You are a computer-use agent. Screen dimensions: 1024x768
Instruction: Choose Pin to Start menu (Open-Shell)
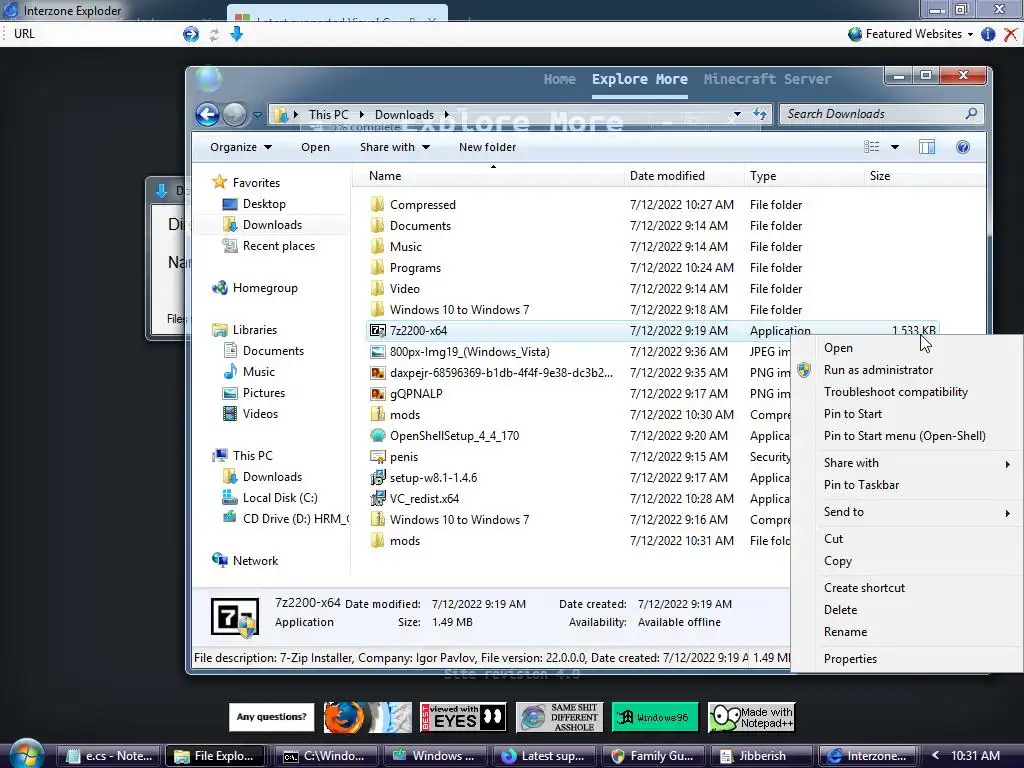[x=906, y=436]
